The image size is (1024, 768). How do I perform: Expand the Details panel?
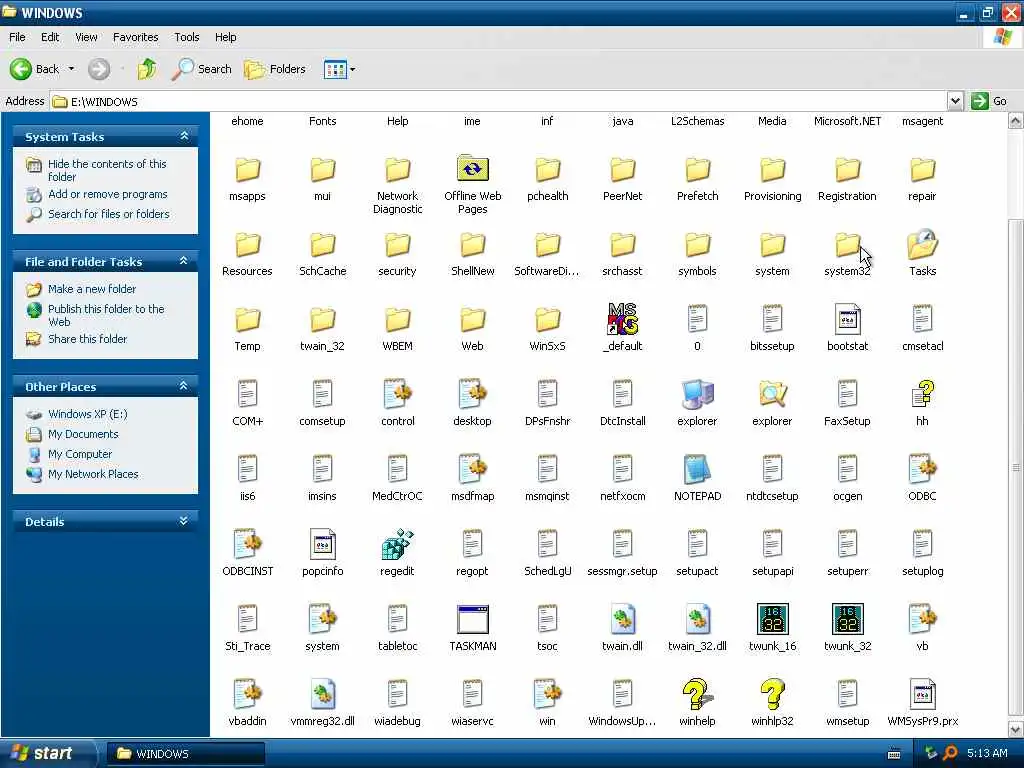tap(184, 521)
